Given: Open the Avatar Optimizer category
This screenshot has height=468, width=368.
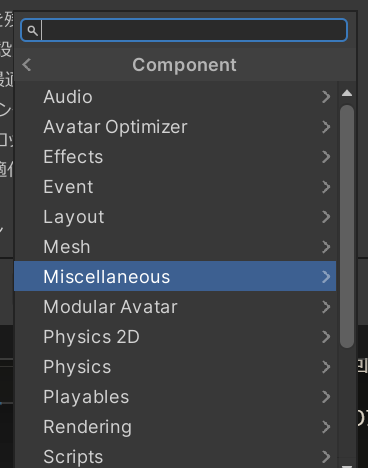Looking at the screenshot, I should coord(175,127).
